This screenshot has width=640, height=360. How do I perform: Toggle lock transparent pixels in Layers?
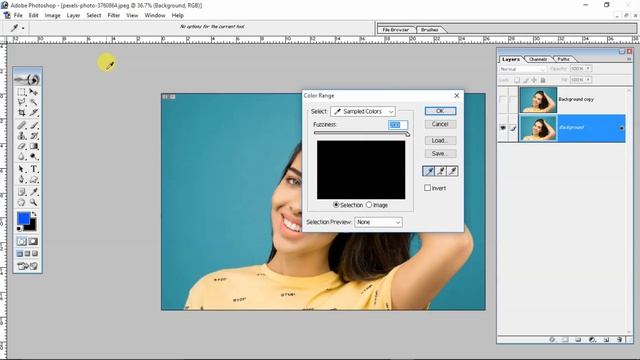(517, 80)
